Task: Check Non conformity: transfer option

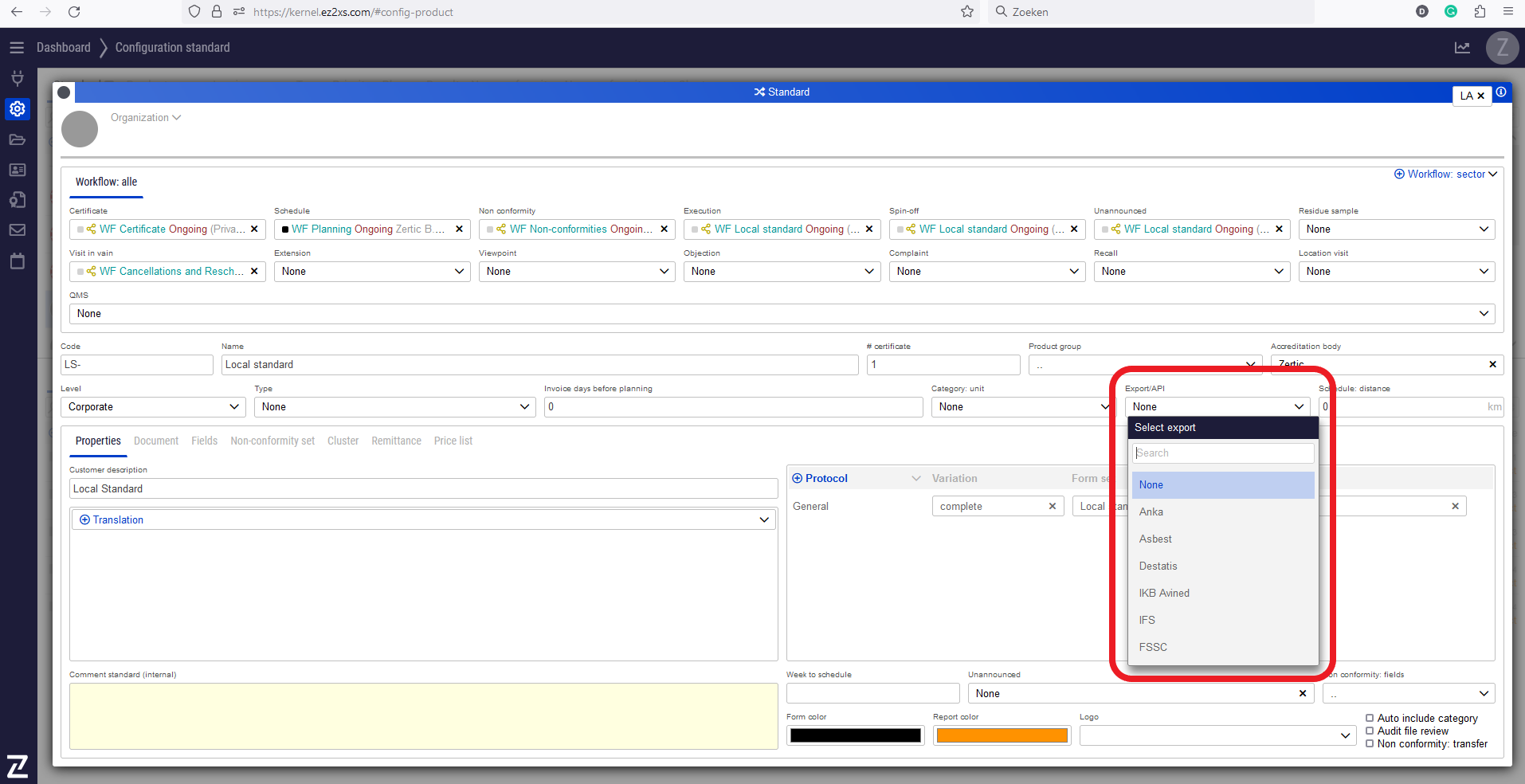Action: coord(1370,743)
